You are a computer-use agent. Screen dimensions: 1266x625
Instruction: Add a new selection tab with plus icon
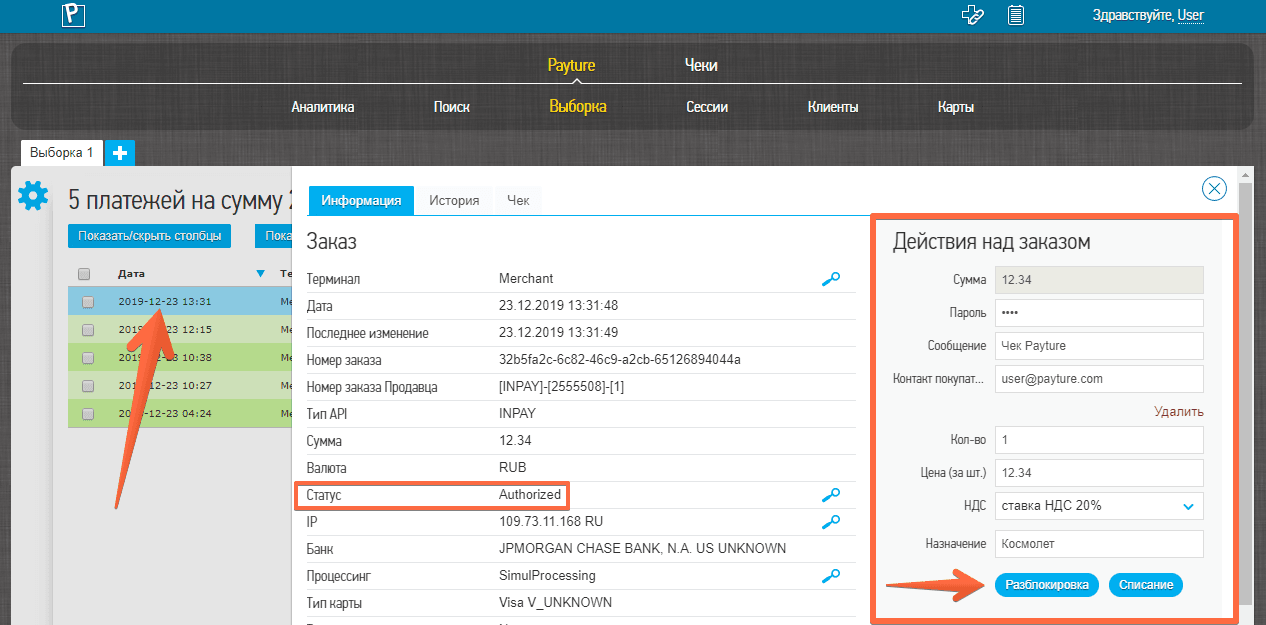(120, 153)
